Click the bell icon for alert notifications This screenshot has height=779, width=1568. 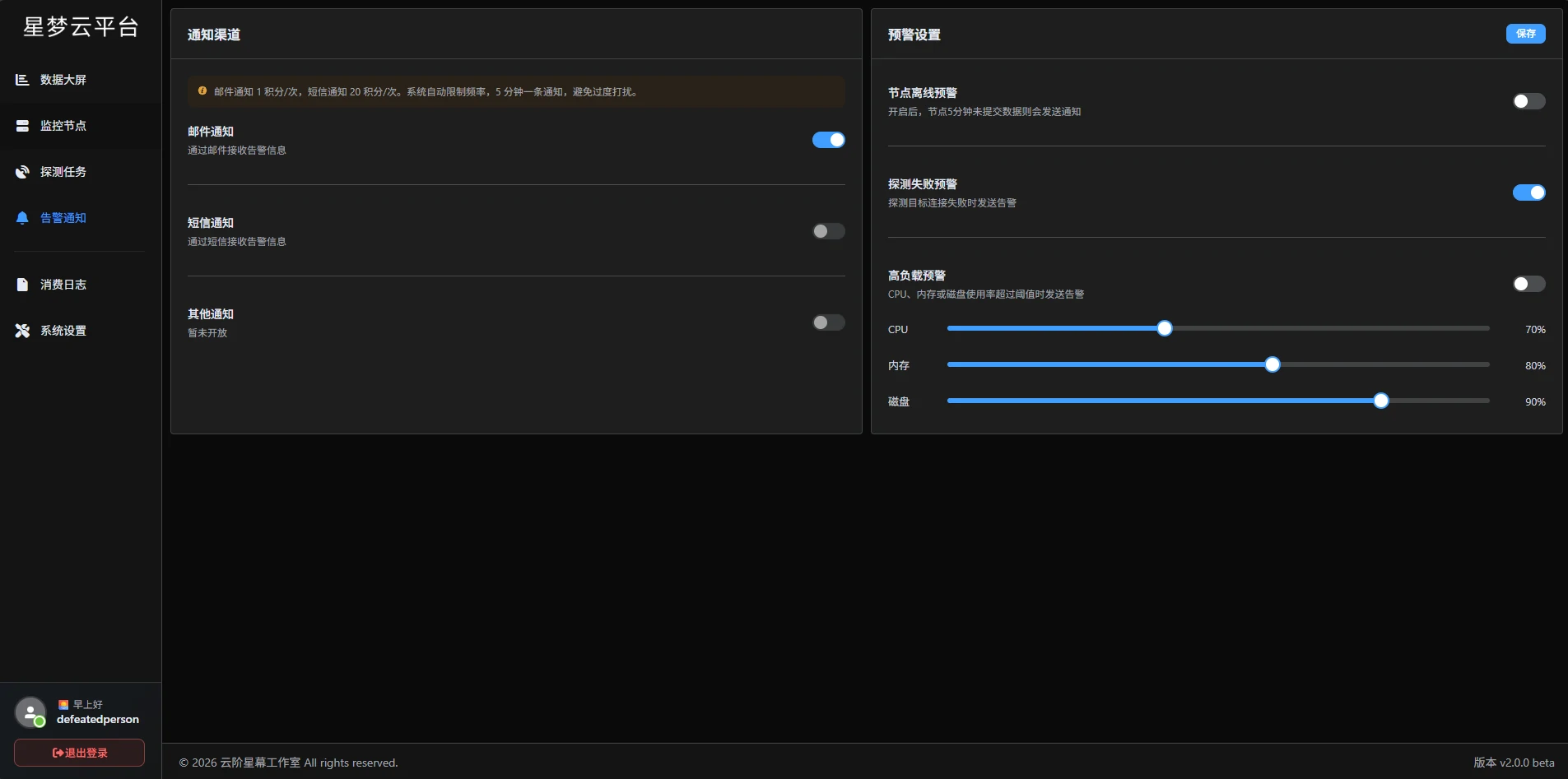coord(22,218)
